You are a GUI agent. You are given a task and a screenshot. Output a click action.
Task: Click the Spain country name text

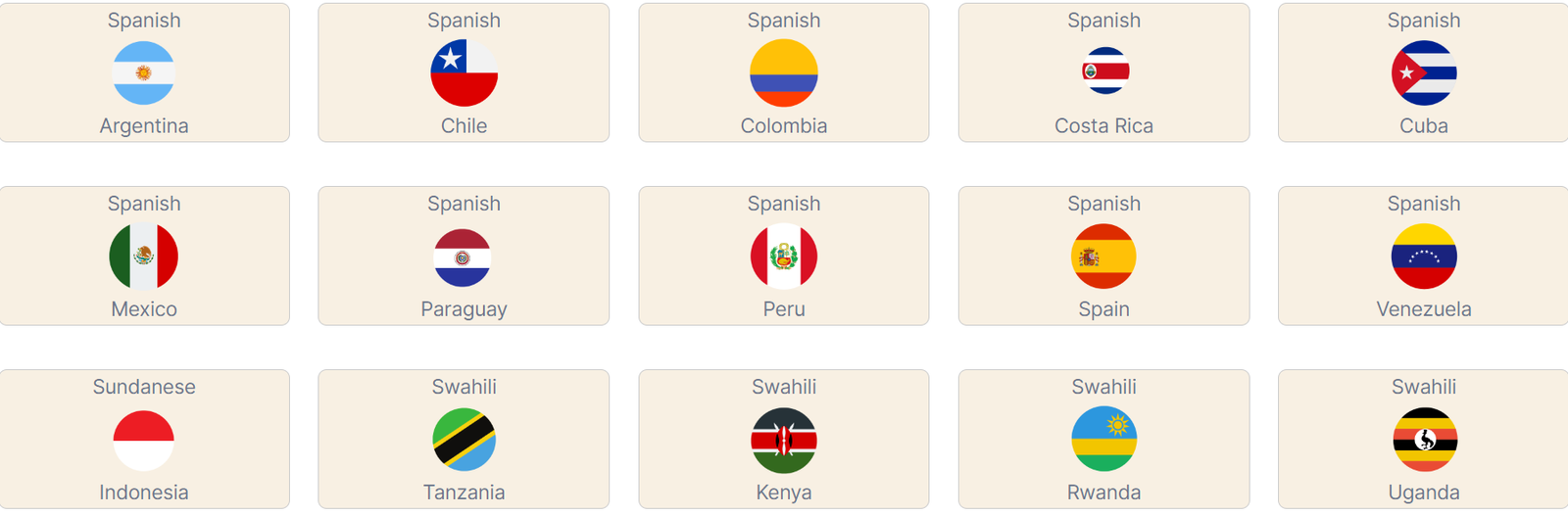tap(1104, 309)
